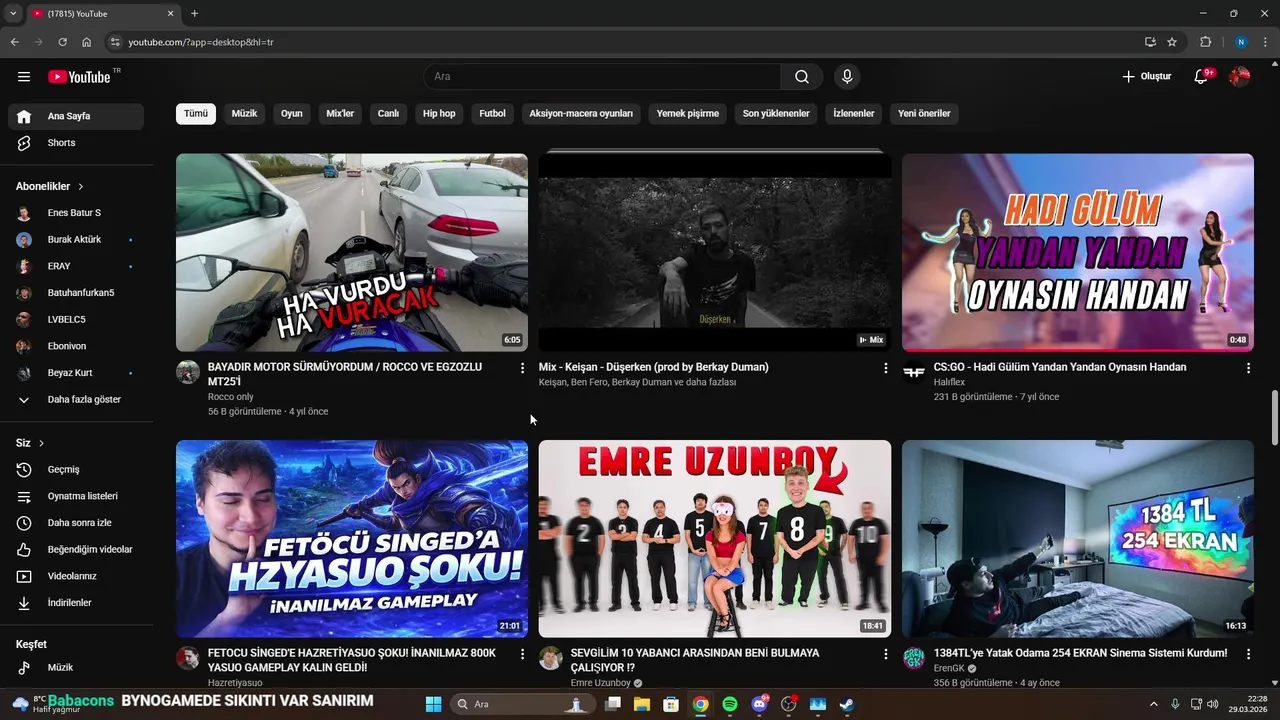This screenshot has width=1280, height=720.
Task: Select the Son yüklenenler chip
Action: [x=776, y=114]
